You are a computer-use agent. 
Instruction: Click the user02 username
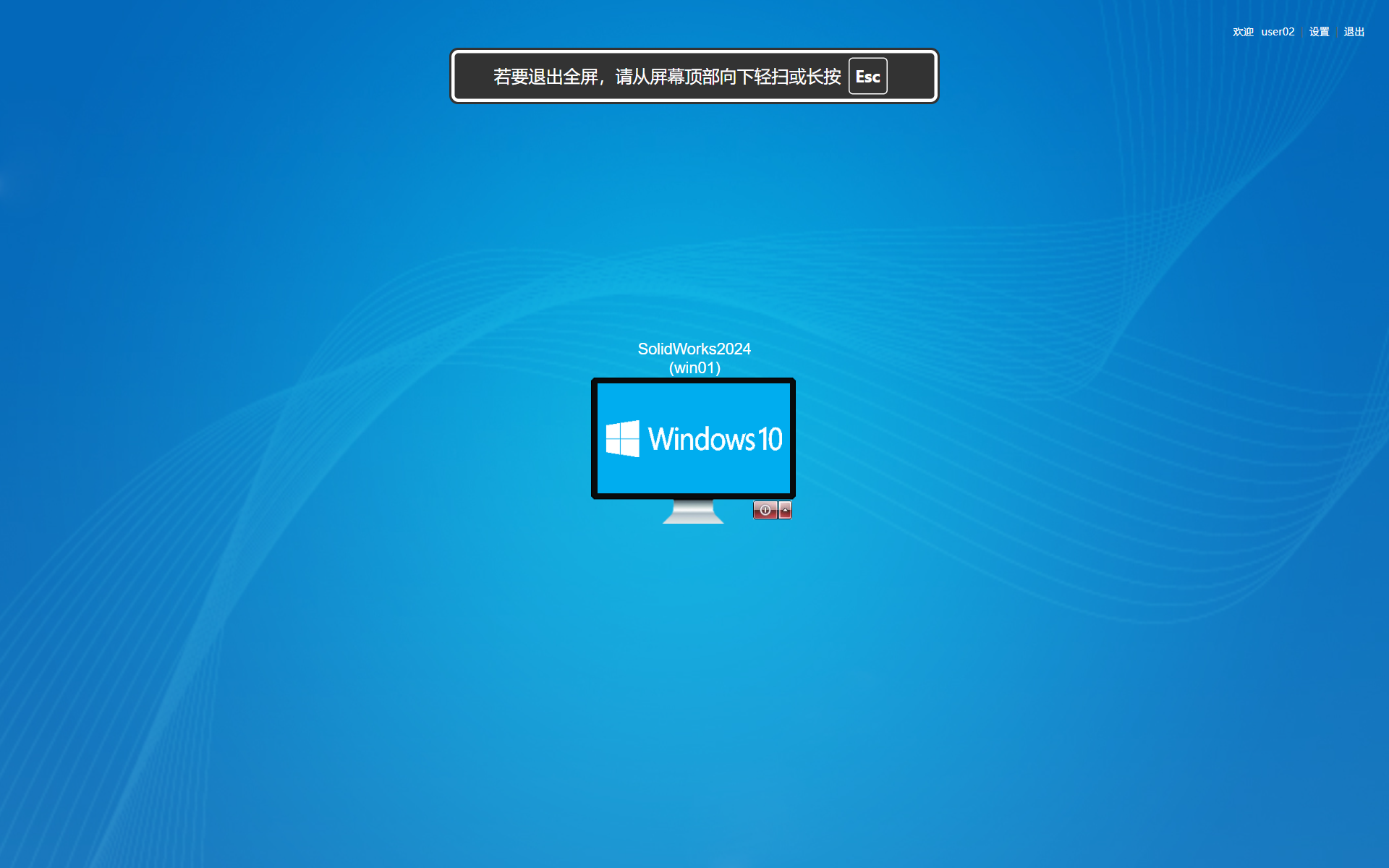click(x=1278, y=32)
